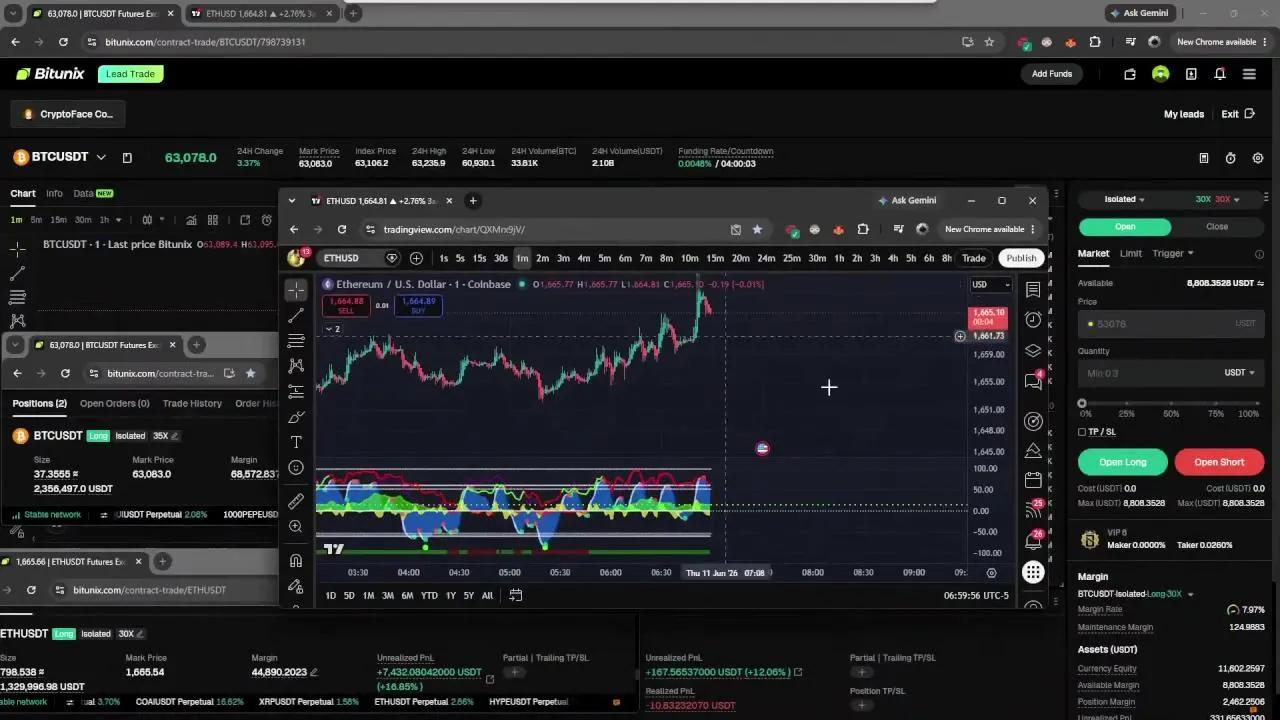1280x720 pixels.
Task: Set quantity slider to 100% mark
Action: point(1257,404)
